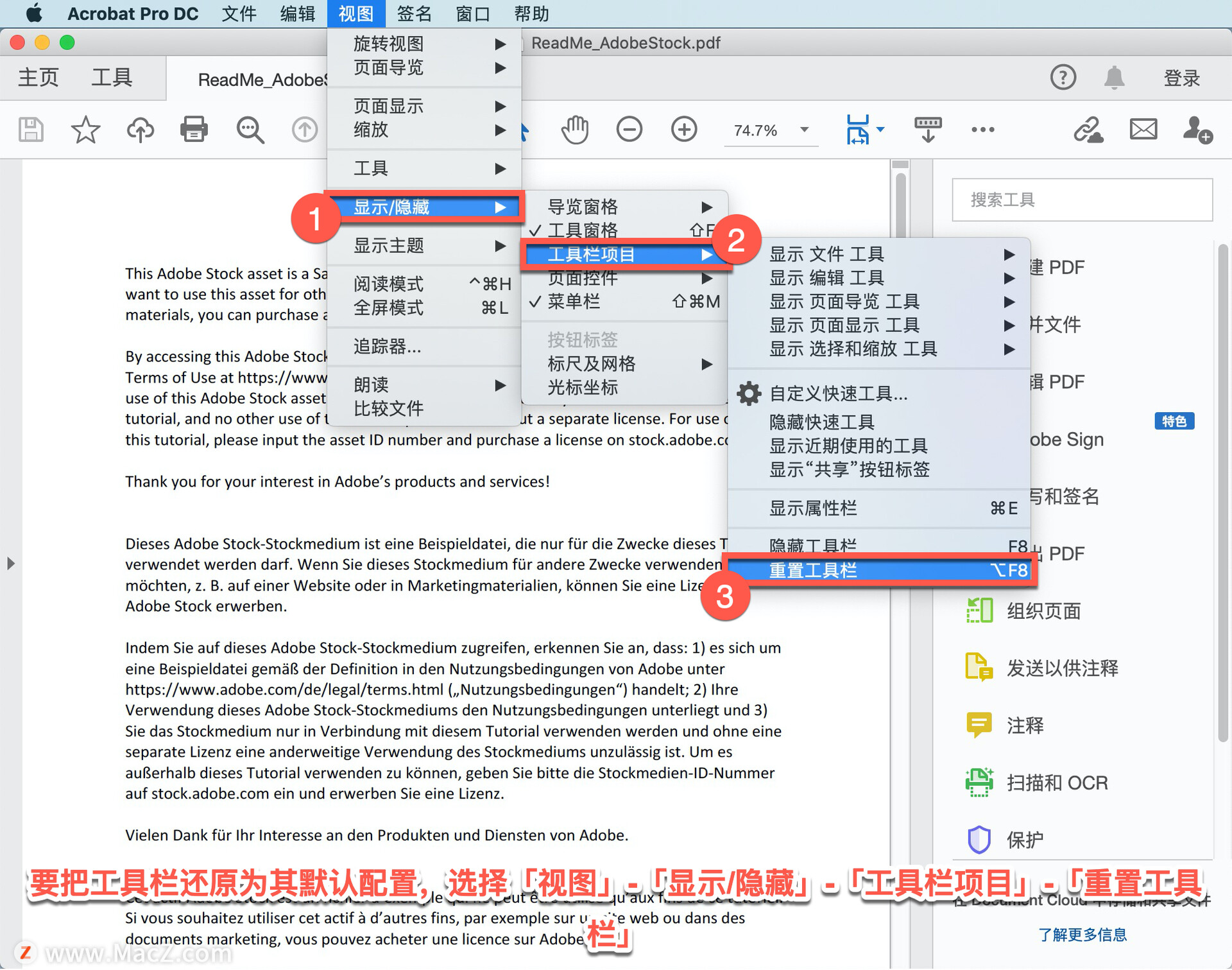Viewport: 1232px width, 970px height.
Task: Open the find text magnifier icon
Action: [250, 130]
